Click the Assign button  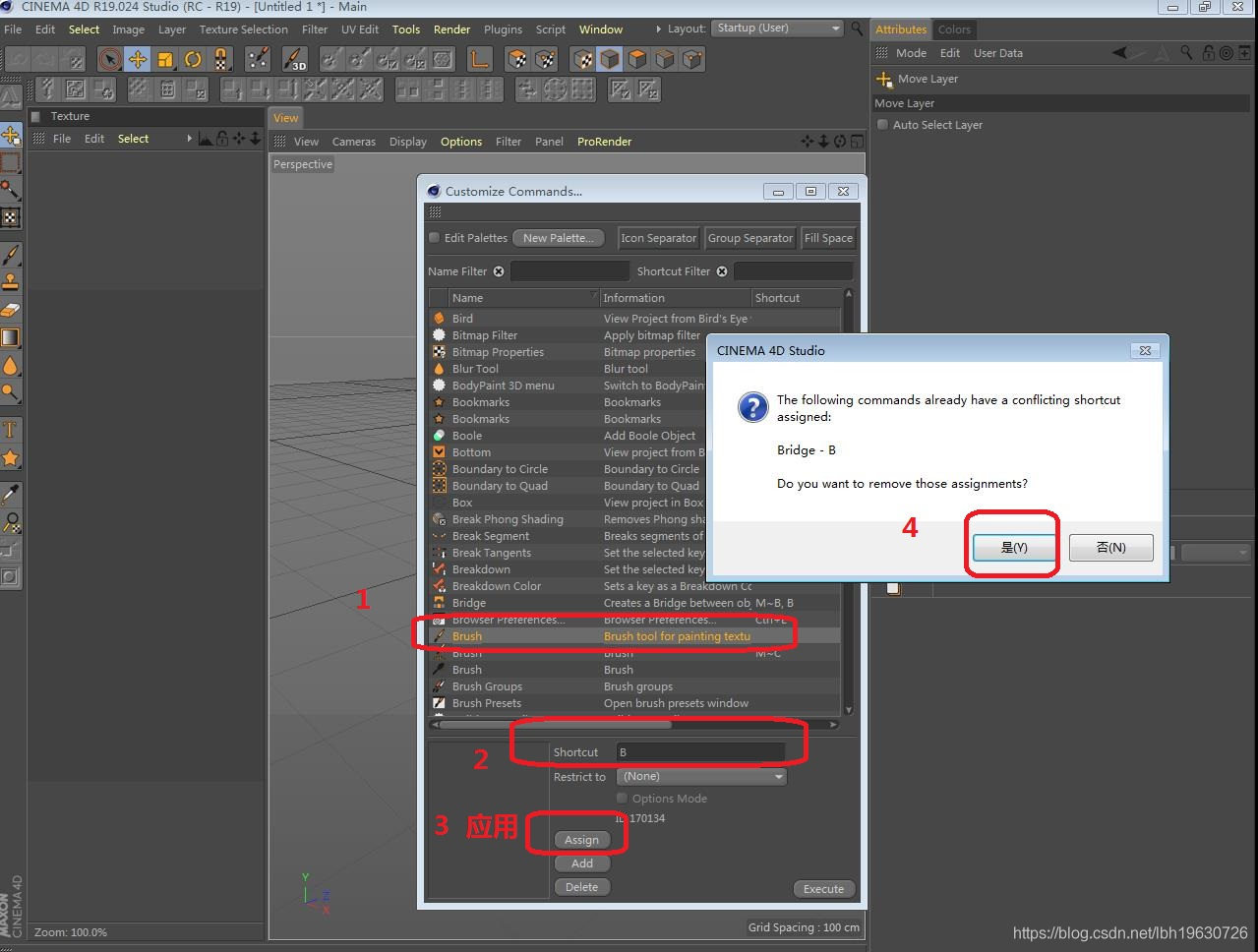pos(581,840)
